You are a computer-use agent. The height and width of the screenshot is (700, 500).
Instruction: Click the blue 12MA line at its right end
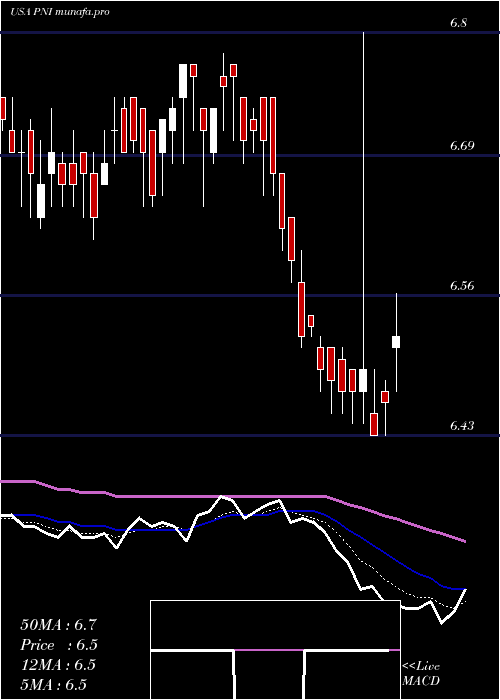click(464, 589)
